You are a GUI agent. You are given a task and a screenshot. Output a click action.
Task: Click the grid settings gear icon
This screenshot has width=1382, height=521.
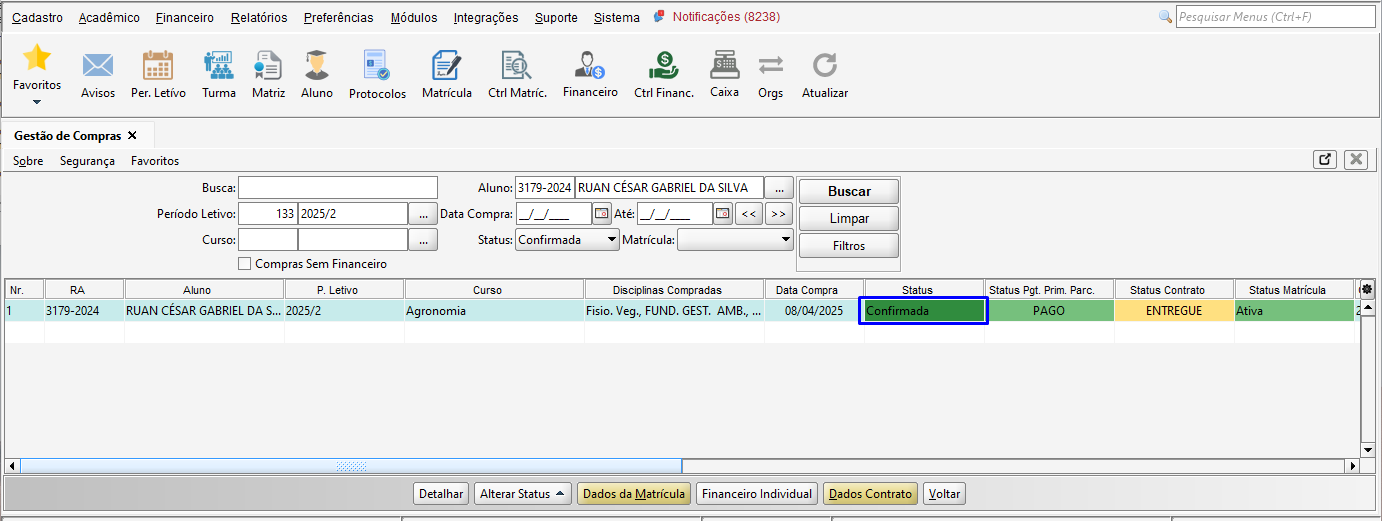(1367, 288)
